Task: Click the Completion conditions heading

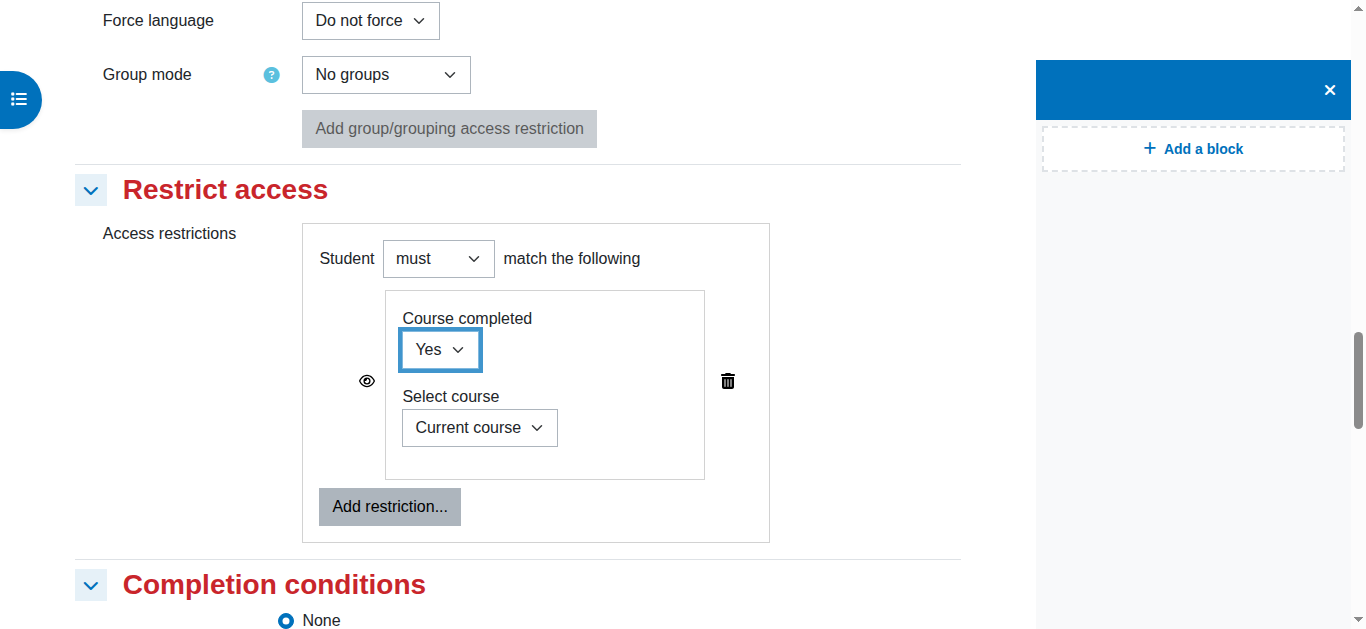Action: pos(274,585)
